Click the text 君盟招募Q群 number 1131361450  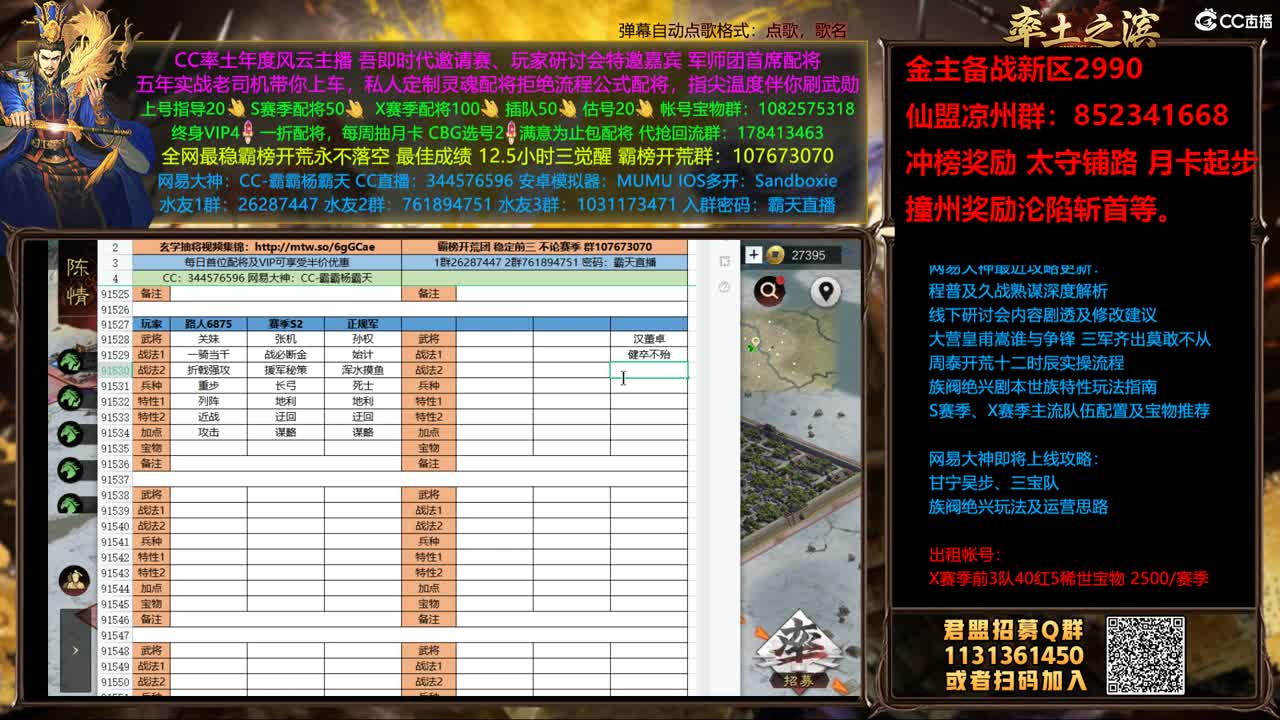point(1015,655)
